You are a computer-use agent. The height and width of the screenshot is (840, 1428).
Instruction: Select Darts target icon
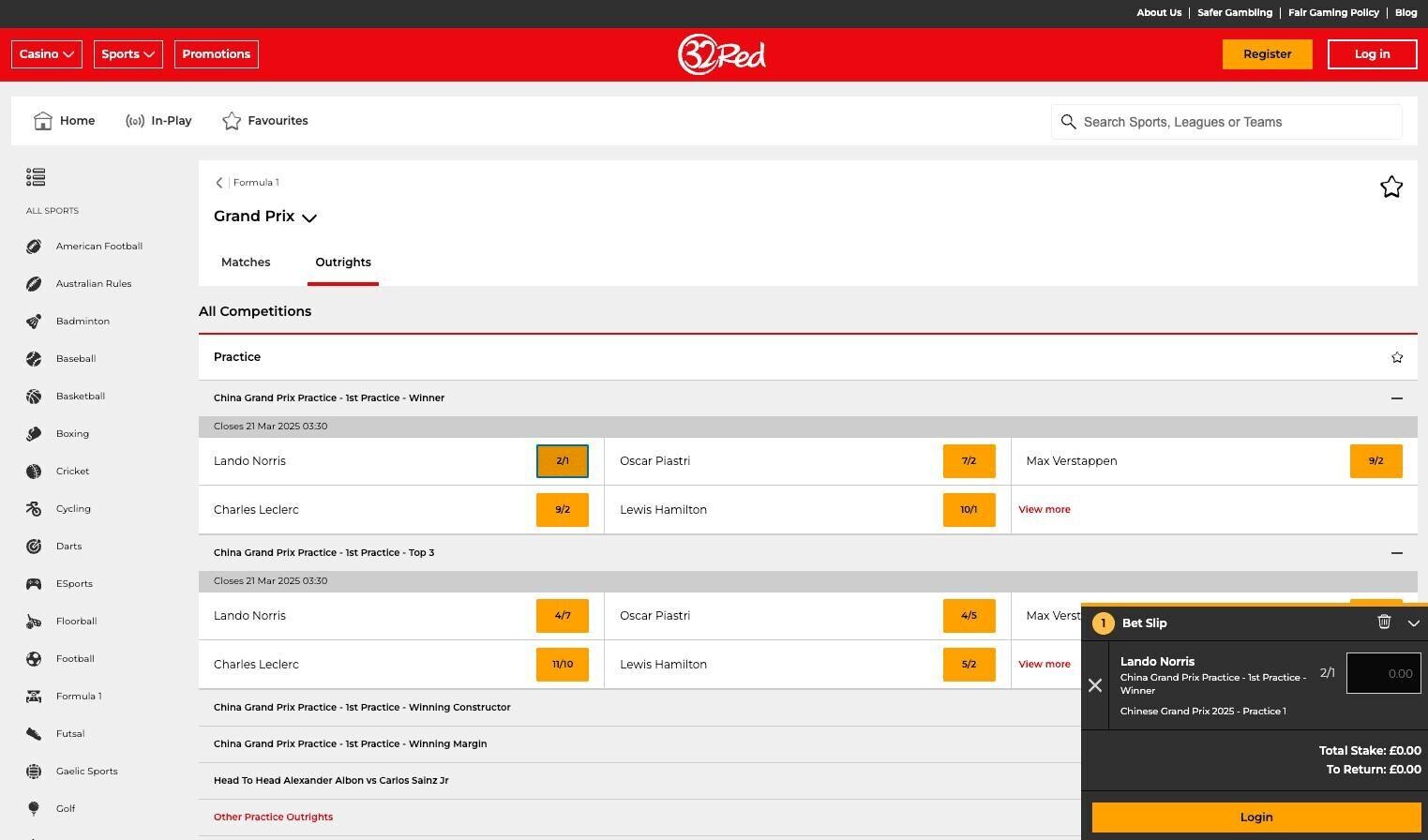(34, 547)
